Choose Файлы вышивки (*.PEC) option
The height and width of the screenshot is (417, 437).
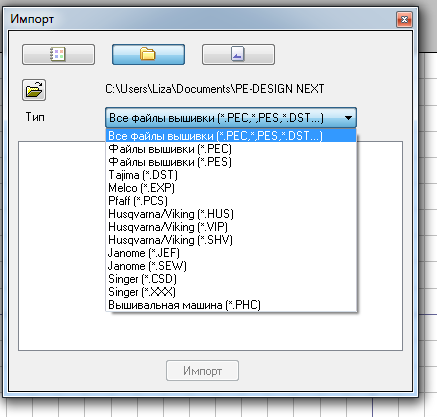click(231, 149)
